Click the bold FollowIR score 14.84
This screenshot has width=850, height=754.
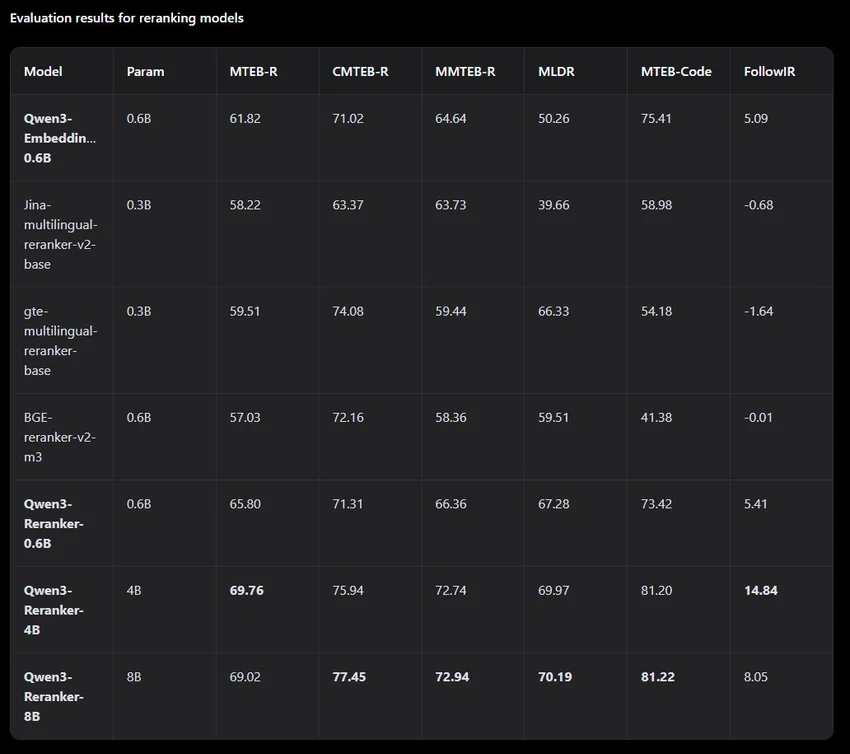click(761, 590)
